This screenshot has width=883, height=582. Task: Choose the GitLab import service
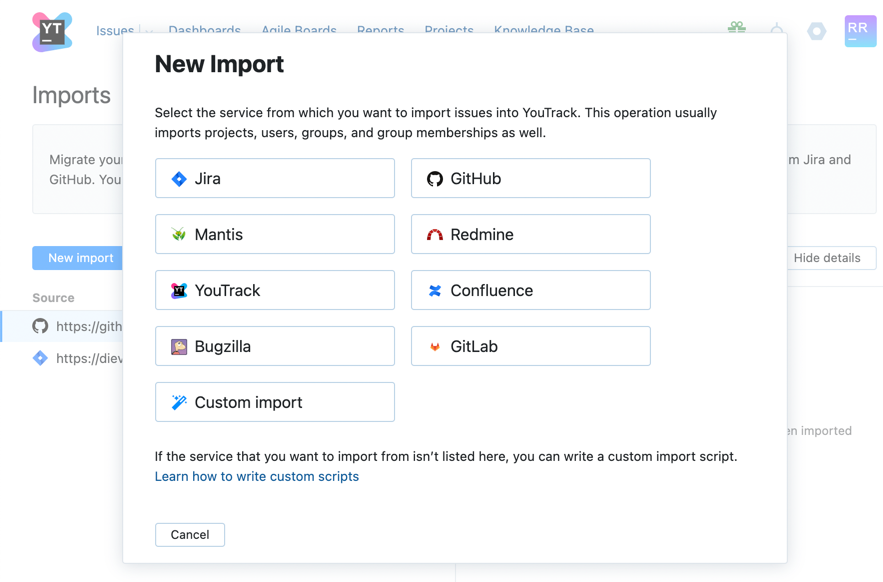(x=530, y=346)
